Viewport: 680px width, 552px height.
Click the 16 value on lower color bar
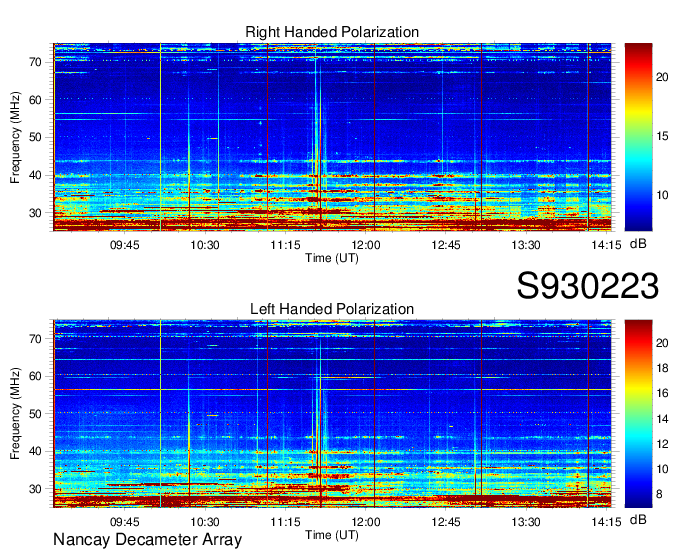coord(662,394)
